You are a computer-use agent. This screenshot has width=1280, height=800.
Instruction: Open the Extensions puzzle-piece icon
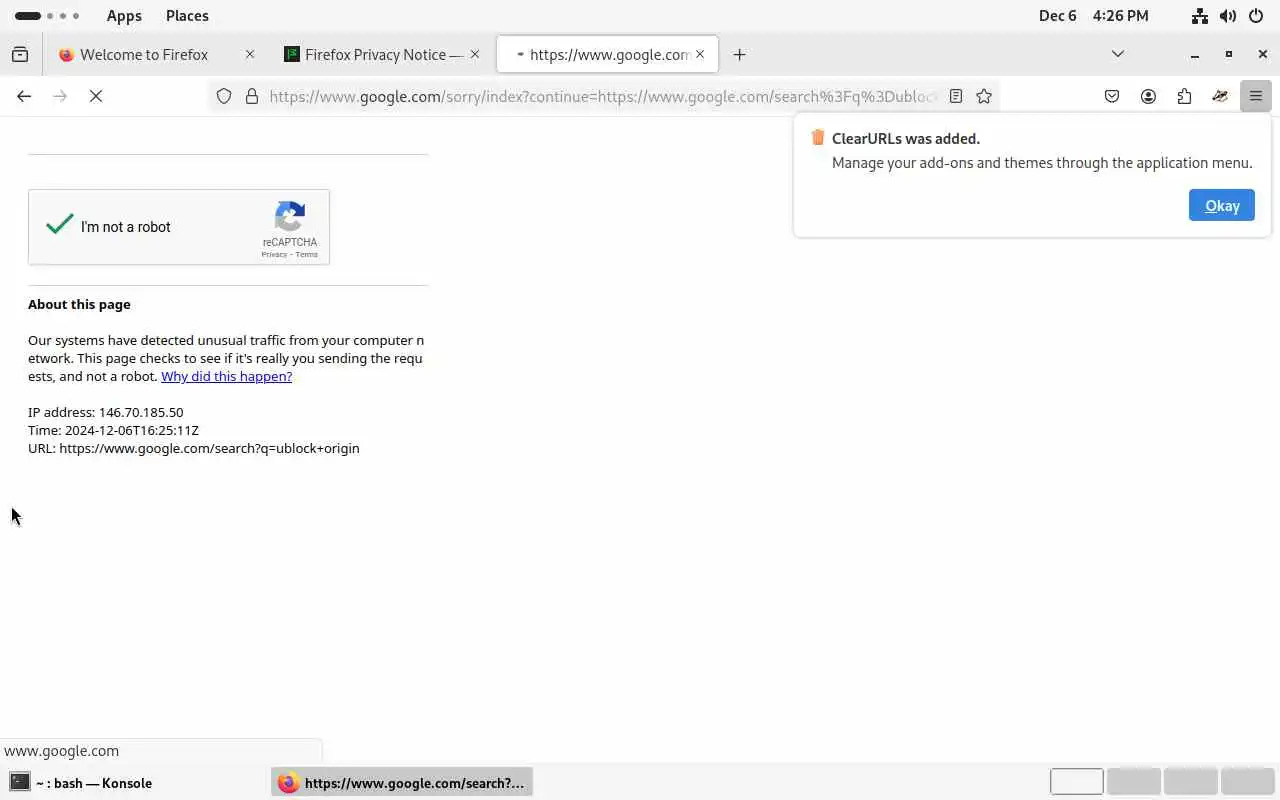point(1184,96)
